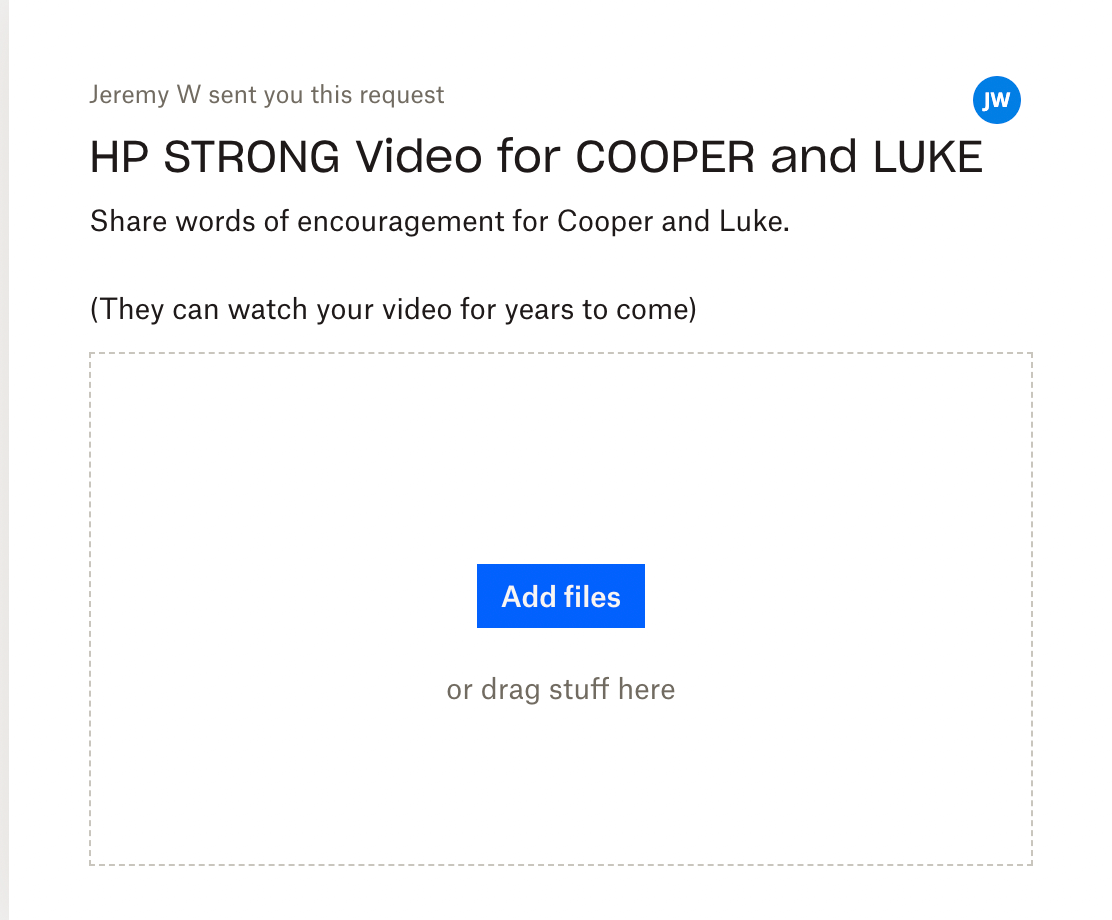Click the blue JW avatar icon

tap(996, 100)
